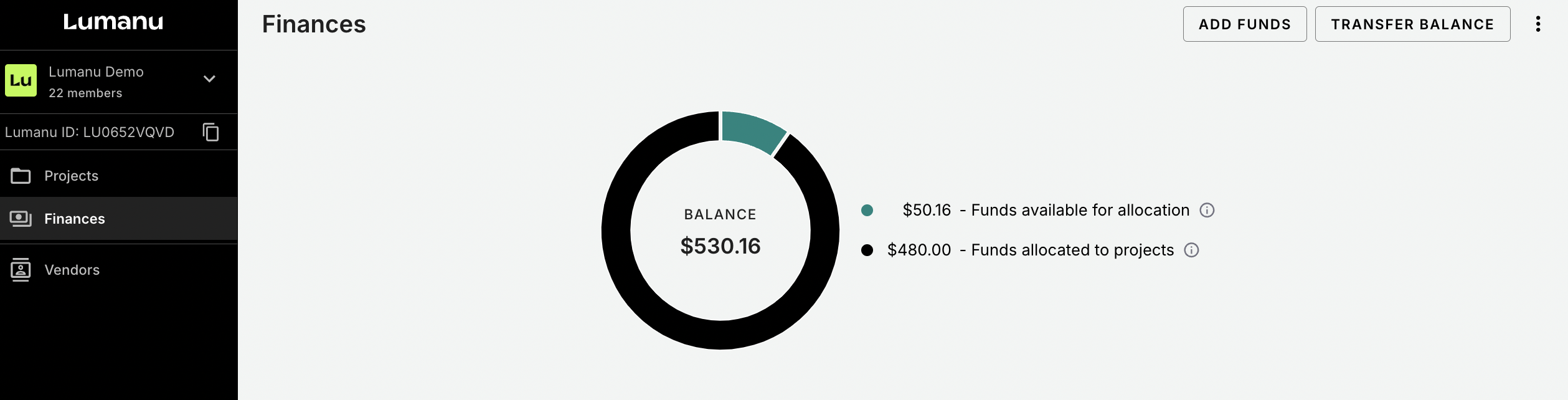
Task: Select Finances in the sidebar
Action: click(x=75, y=219)
